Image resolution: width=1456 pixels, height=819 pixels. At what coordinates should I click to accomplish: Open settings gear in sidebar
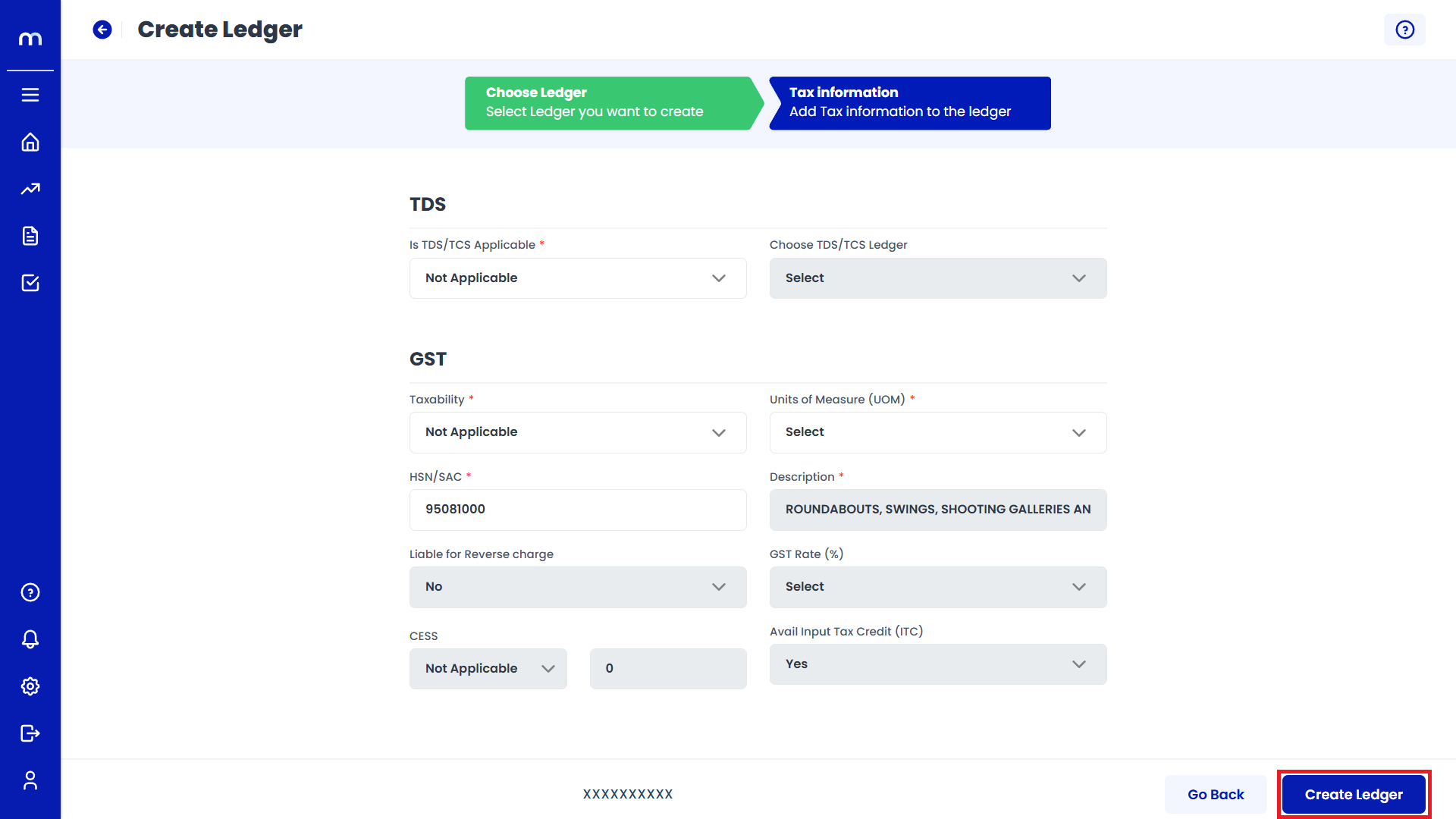pyautogui.click(x=30, y=686)
